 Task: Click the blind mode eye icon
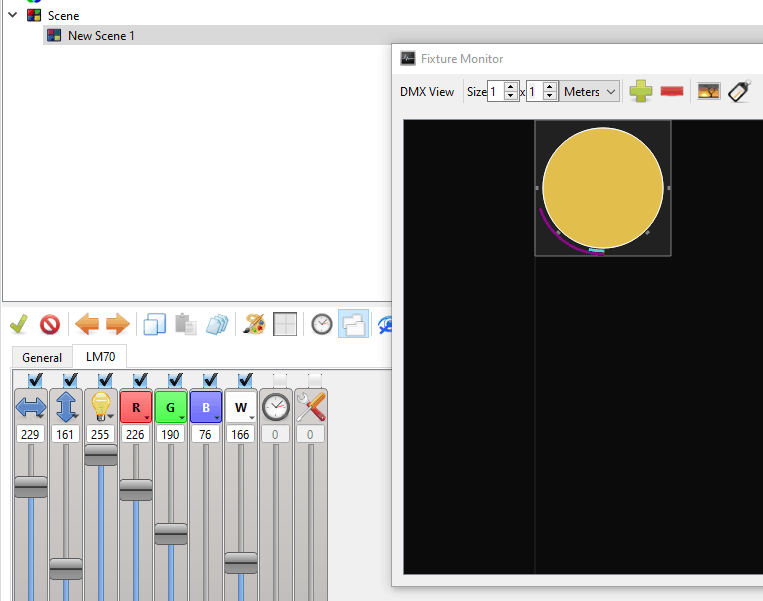pyautogui.click(x=385, y=324)
